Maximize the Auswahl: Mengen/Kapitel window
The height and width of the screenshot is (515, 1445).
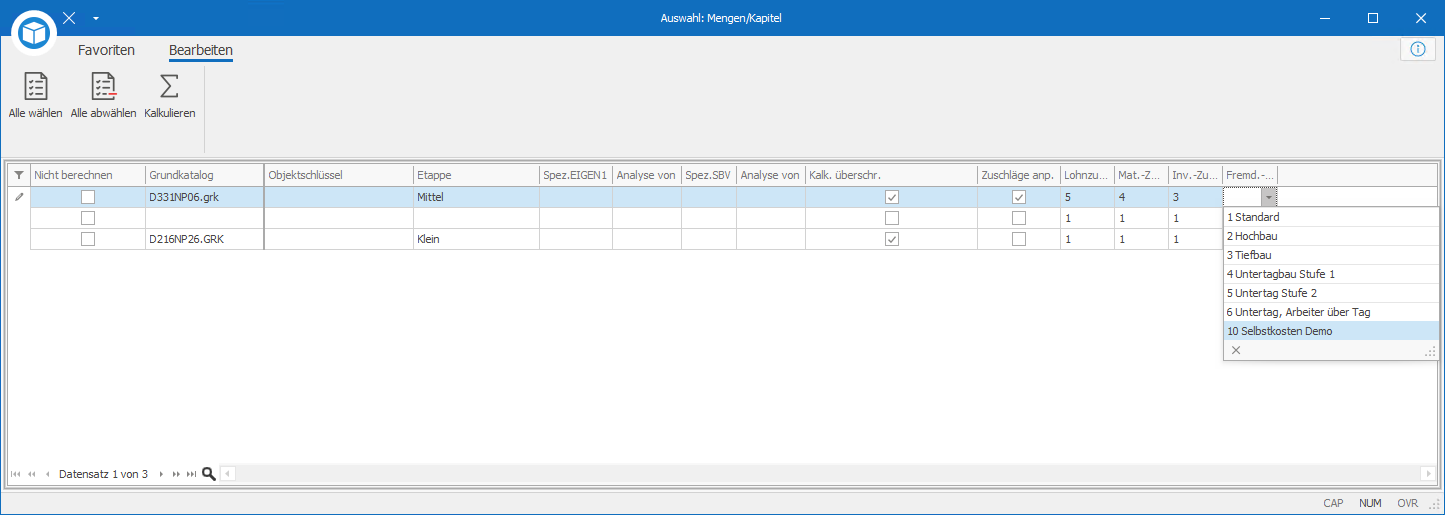point(1373,18)
